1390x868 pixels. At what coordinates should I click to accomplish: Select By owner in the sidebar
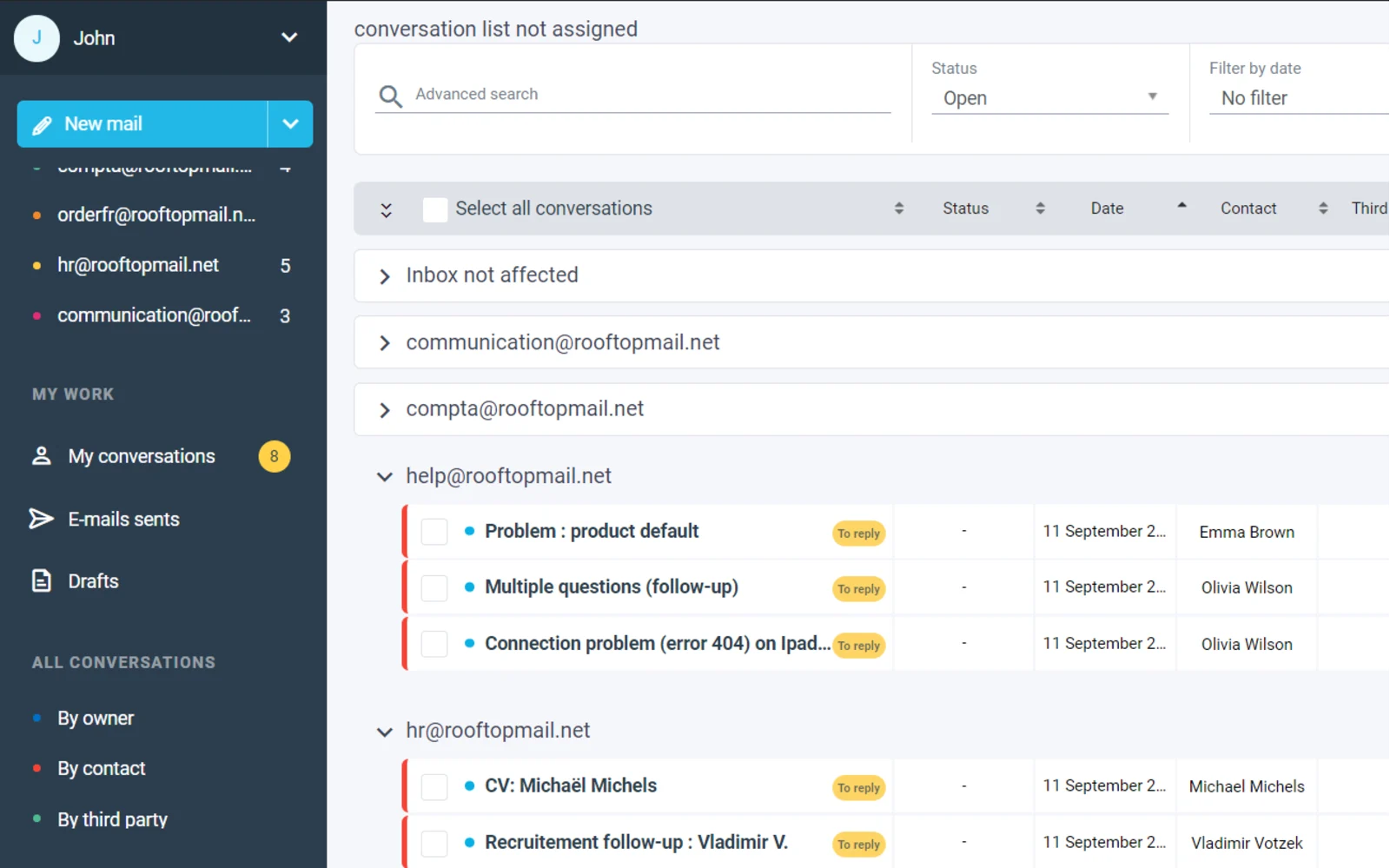[95, 718]
